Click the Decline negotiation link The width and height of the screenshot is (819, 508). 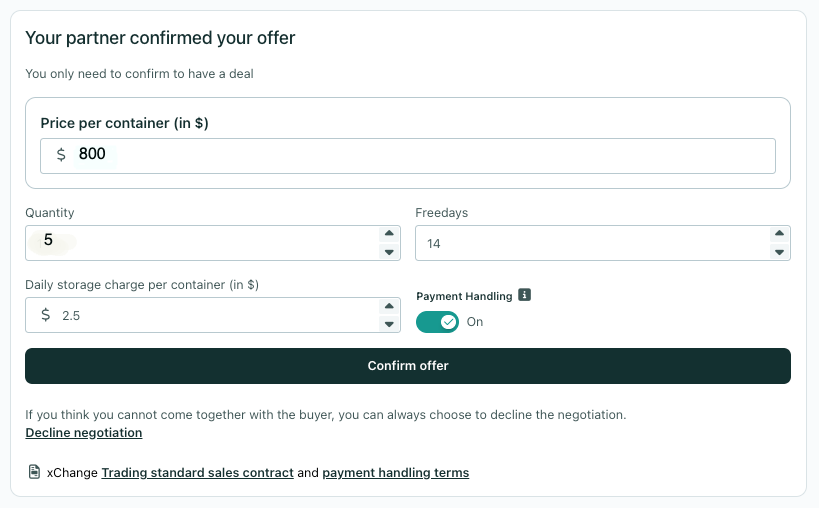click(84, 433)
